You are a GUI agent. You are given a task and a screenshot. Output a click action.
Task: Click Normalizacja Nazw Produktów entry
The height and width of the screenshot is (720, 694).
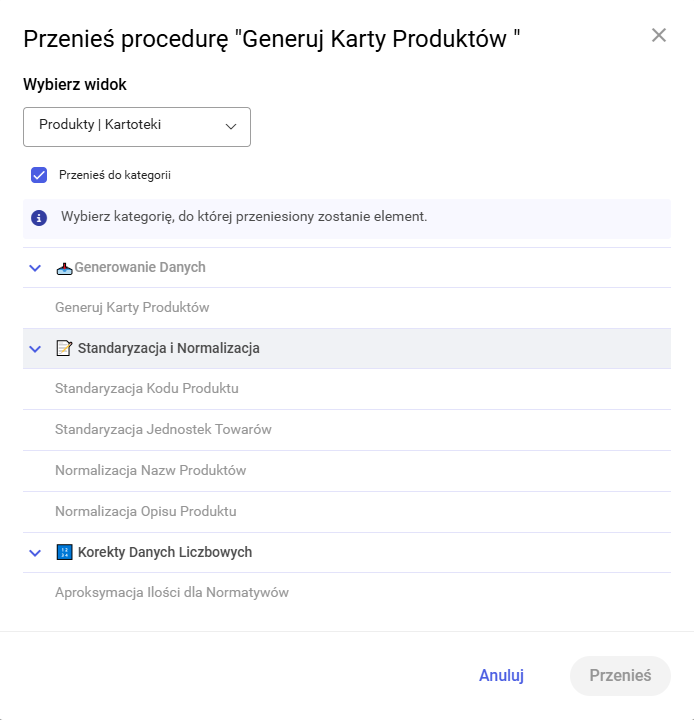pos(150,471)
